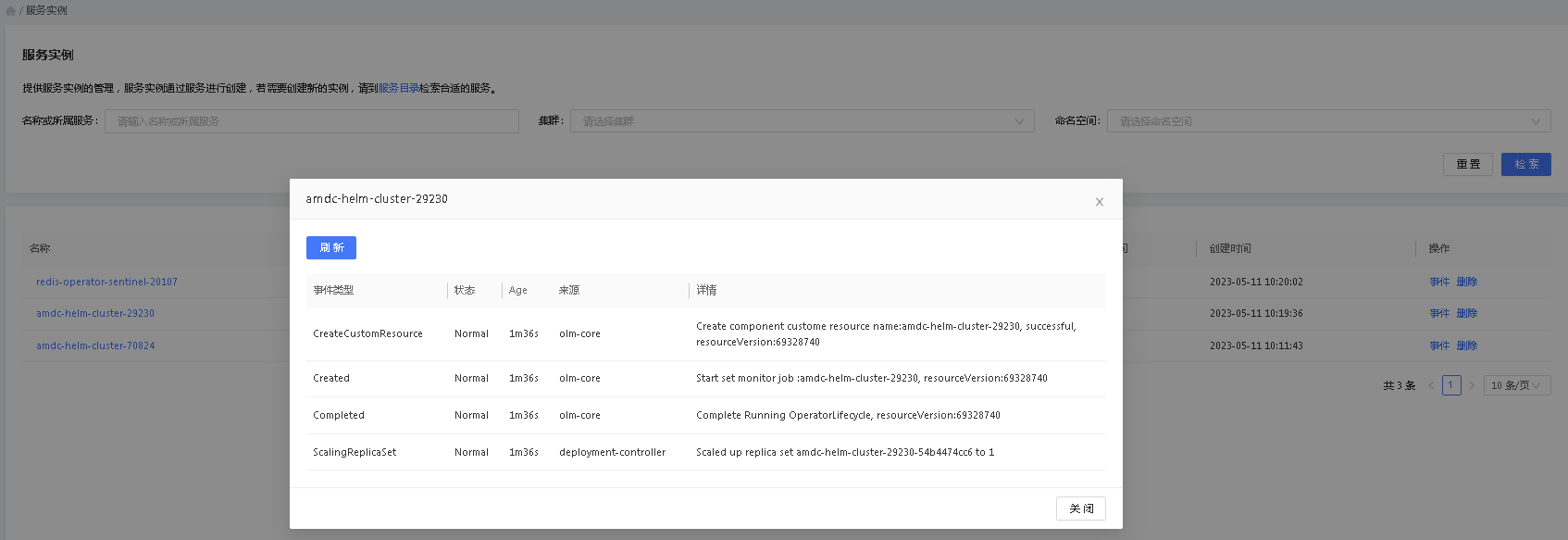This screenshot has height=540, width=1568.
Task: Follow the service catalog link in description
Action: (398, 88)
